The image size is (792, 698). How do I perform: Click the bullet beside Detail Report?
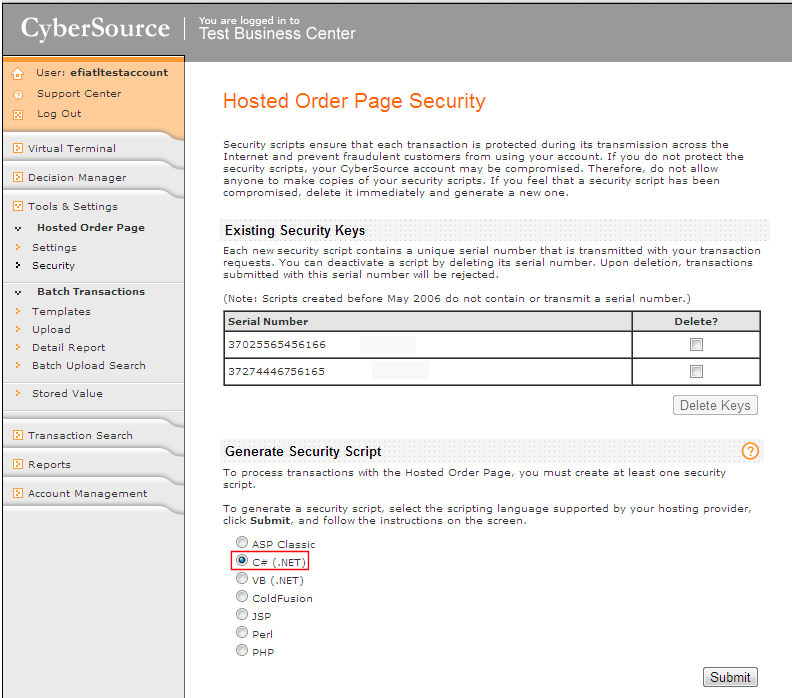pos(18,347)
